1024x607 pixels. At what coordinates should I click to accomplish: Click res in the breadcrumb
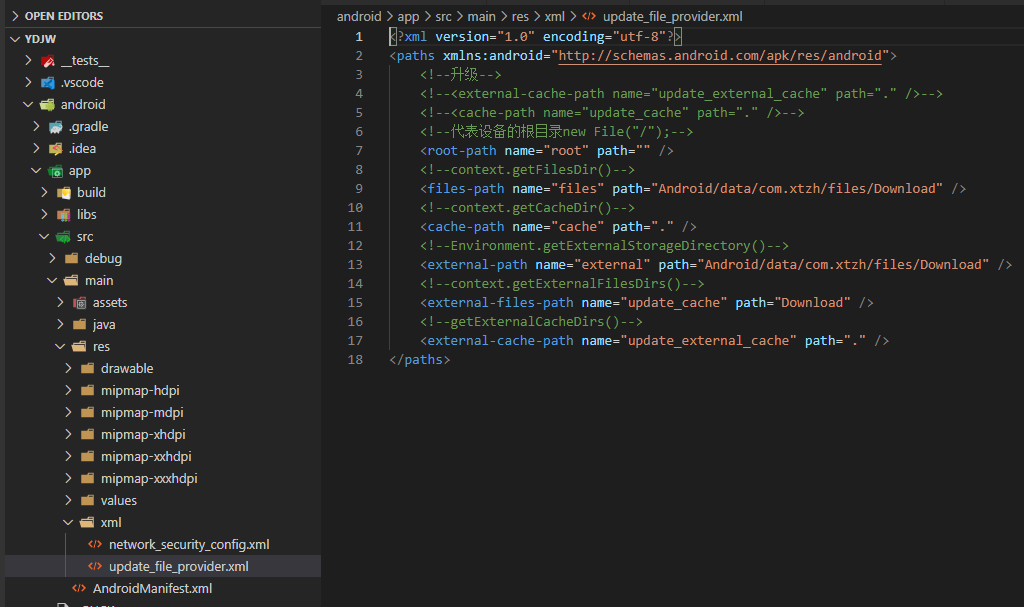520,16
